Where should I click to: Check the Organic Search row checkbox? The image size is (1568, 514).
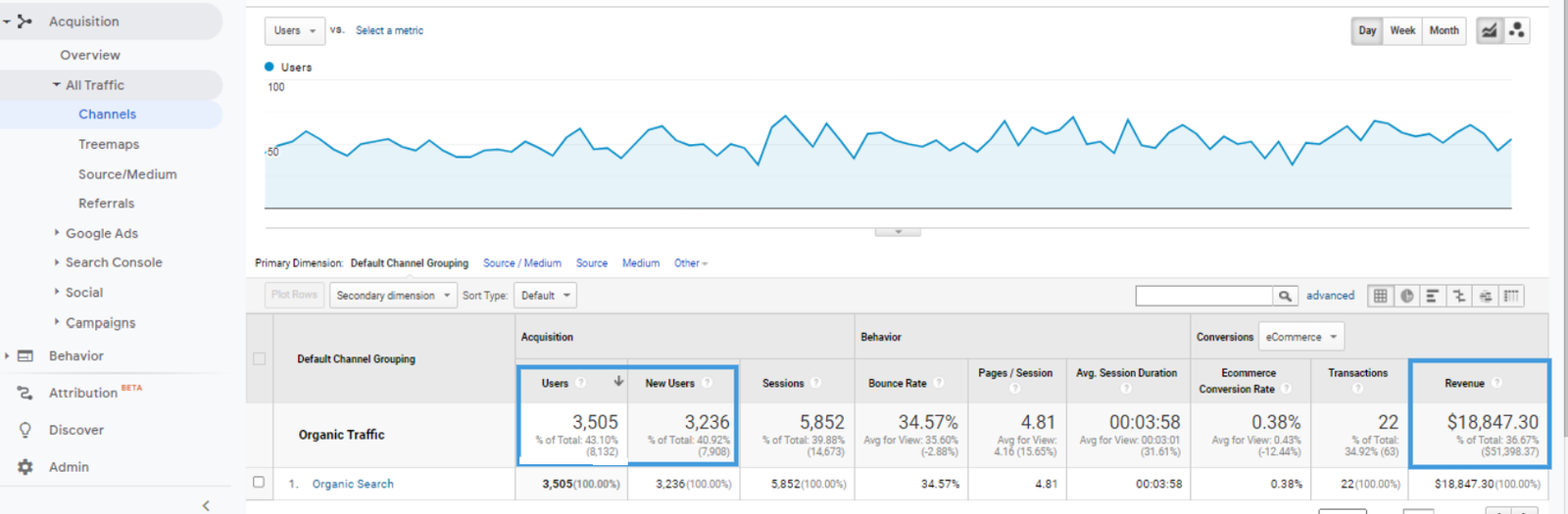(259, 482)
